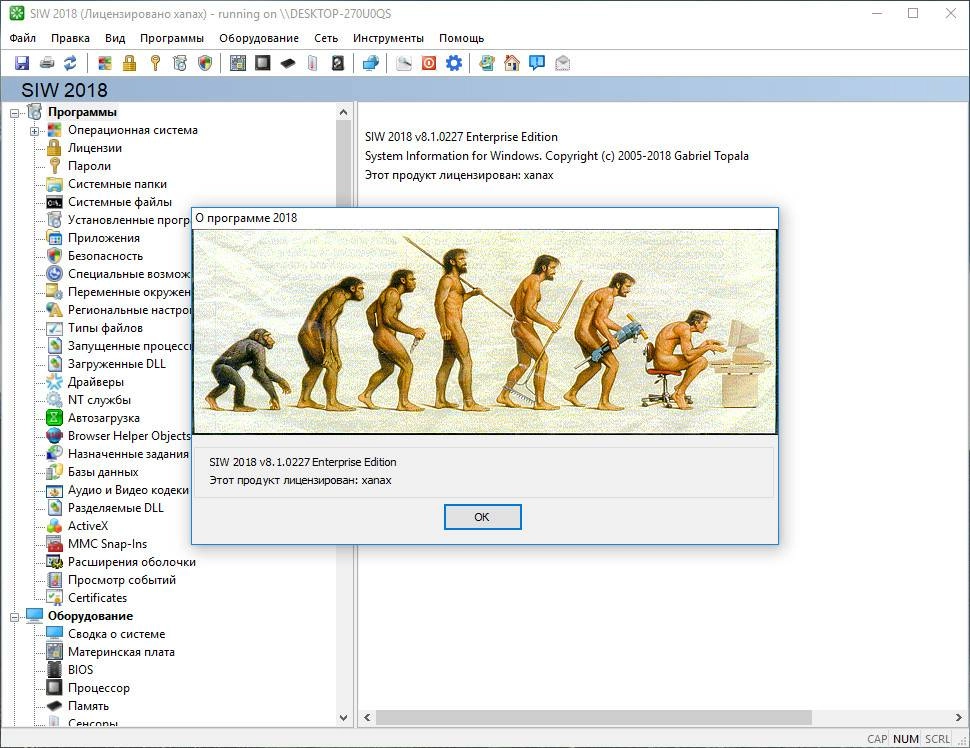Select Системные папки tree item

coord(118,184)
